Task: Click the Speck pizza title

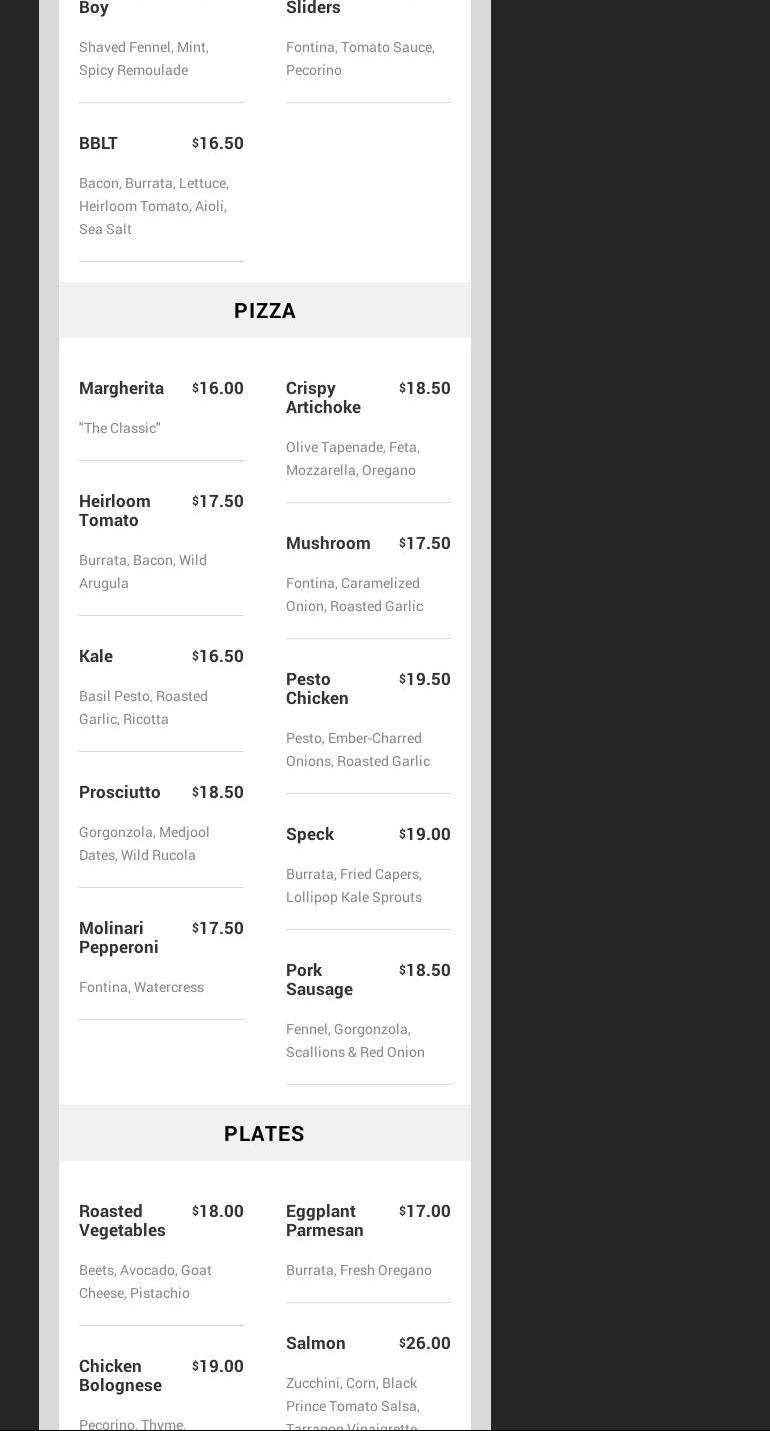Action: click(310, 834)
